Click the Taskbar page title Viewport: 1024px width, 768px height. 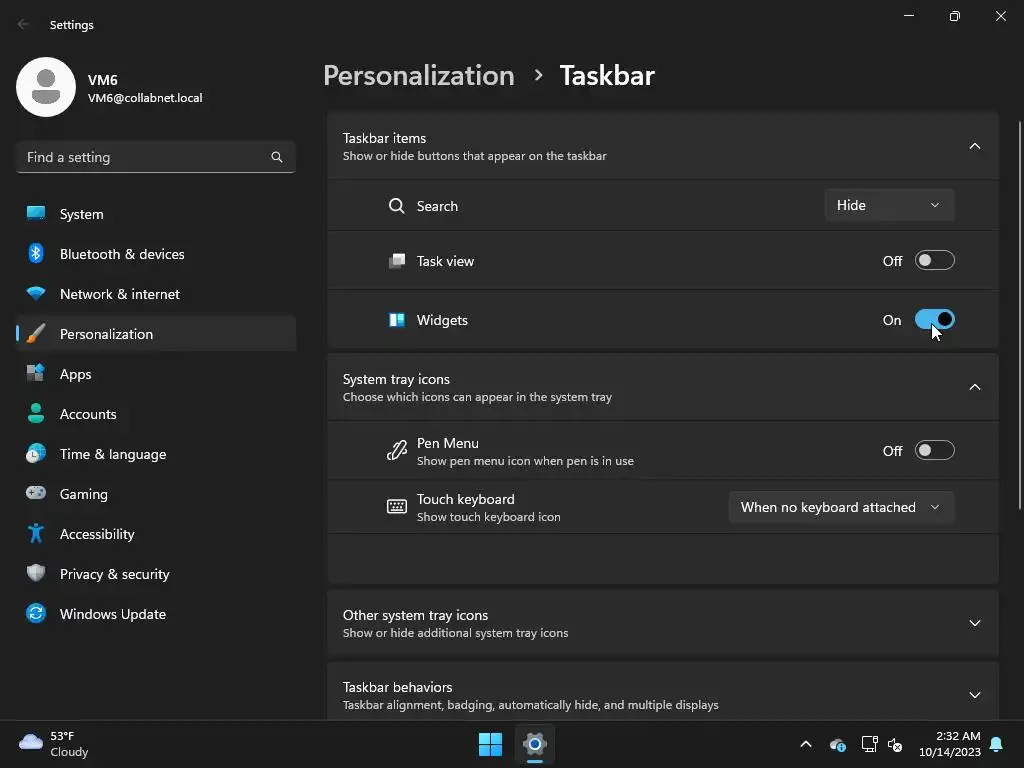coord(607,76)
